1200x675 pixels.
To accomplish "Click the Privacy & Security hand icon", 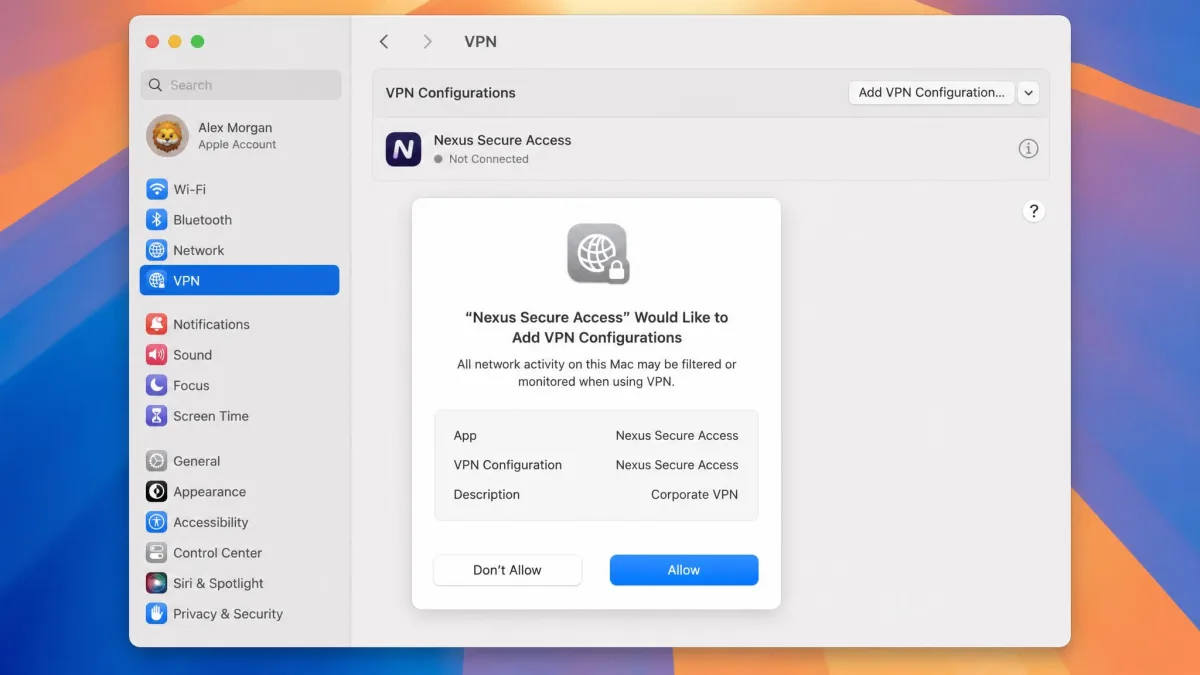I will coord(156,614).
